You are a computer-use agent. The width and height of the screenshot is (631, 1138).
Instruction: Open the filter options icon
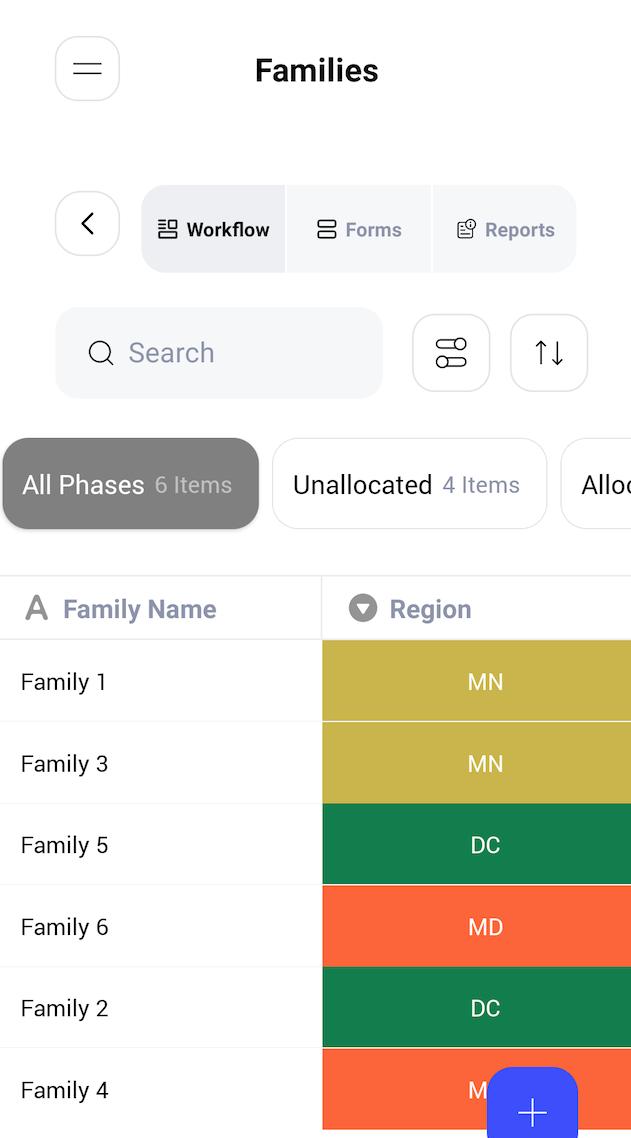pyautogui.click(x=451, y=352)
